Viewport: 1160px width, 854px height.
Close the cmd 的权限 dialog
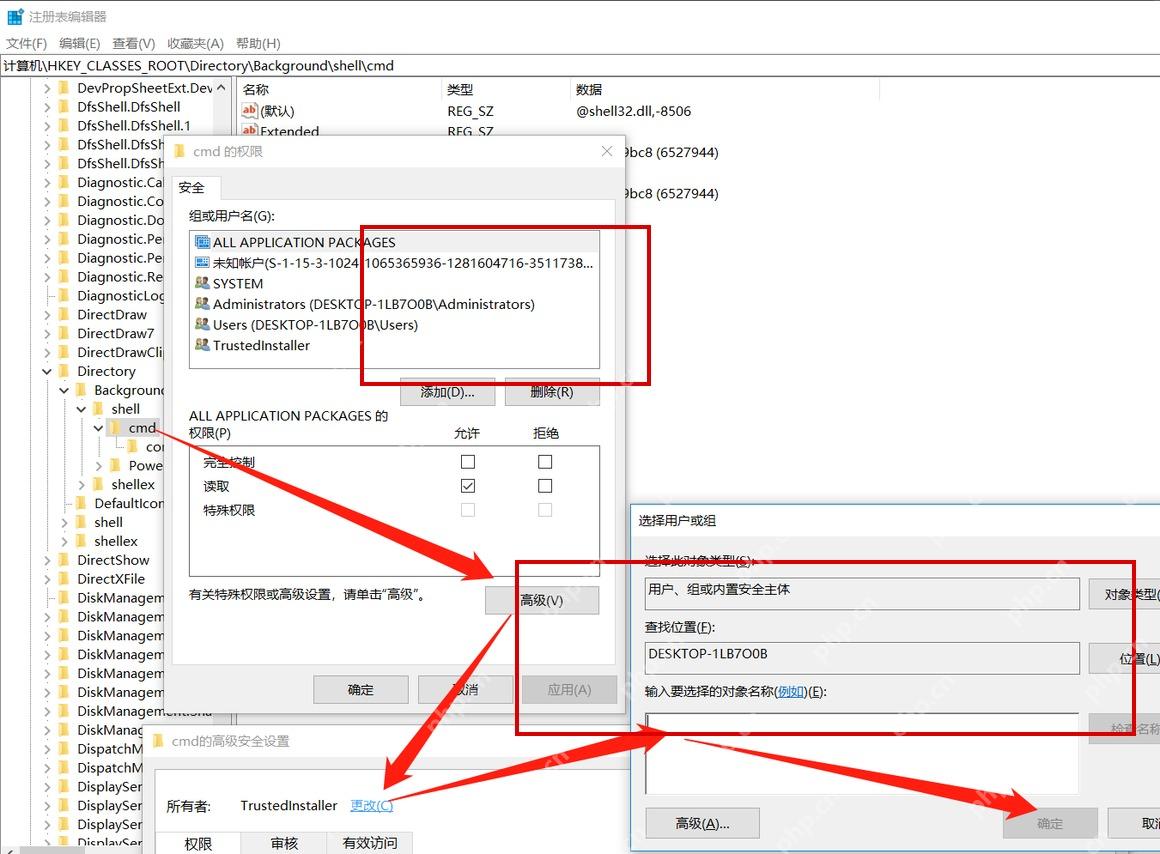pyautogui.click(x=607, y=152)
